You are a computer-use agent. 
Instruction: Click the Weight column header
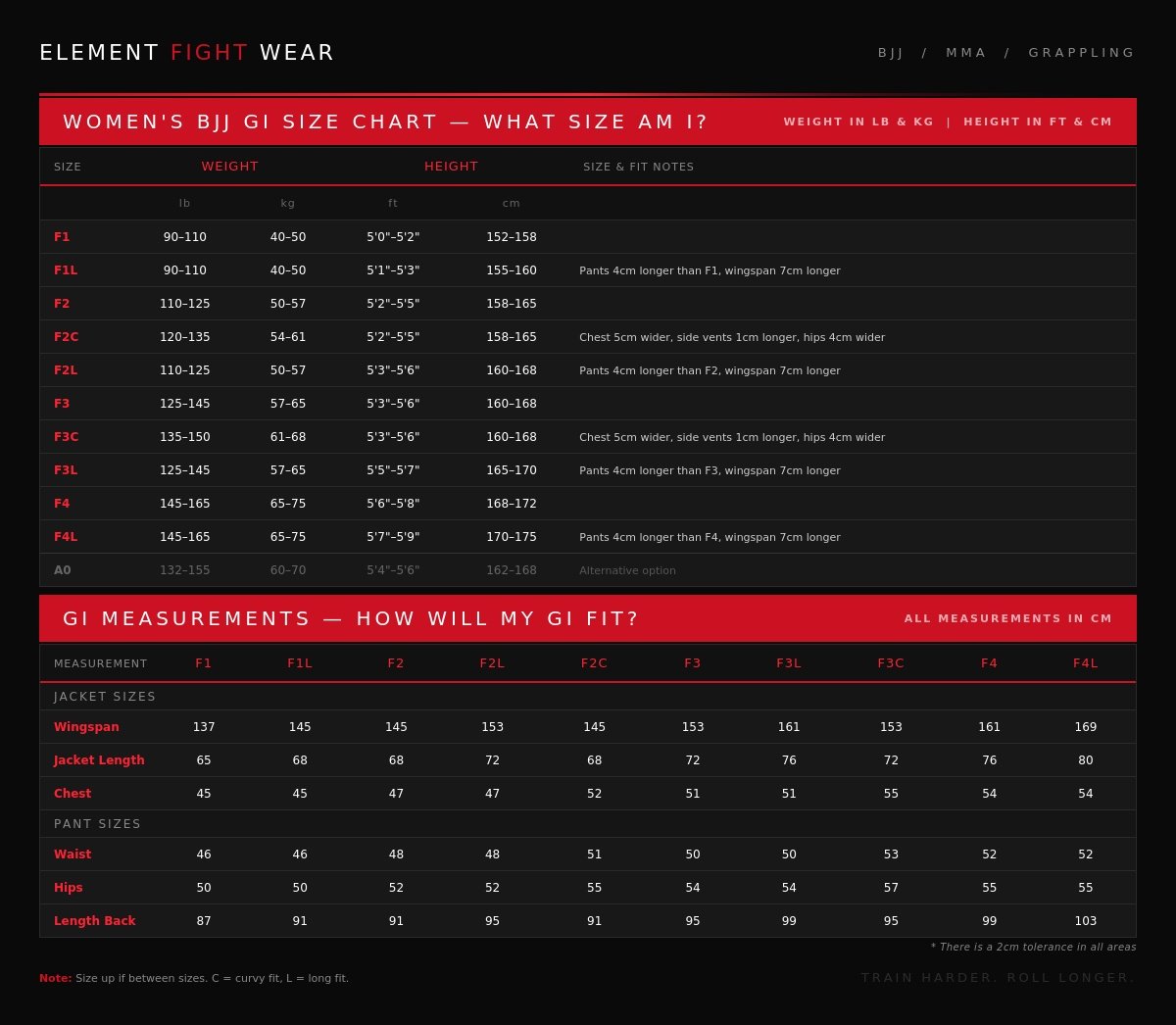pyautogui.click(x=229, y=167)
